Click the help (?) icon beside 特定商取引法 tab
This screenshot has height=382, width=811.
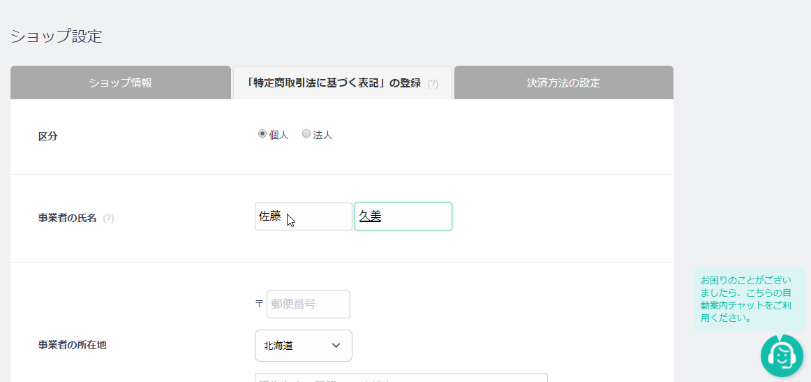click(x=433, y=84)
